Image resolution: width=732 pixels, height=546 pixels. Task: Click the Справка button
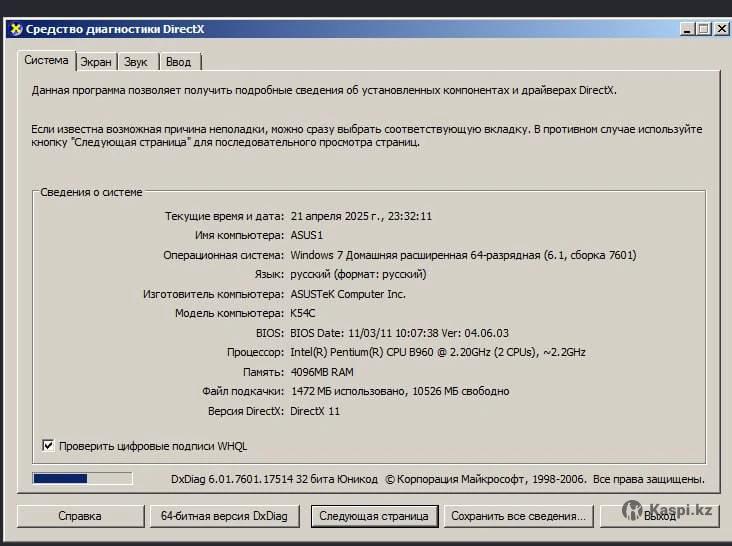coord(80,516)
